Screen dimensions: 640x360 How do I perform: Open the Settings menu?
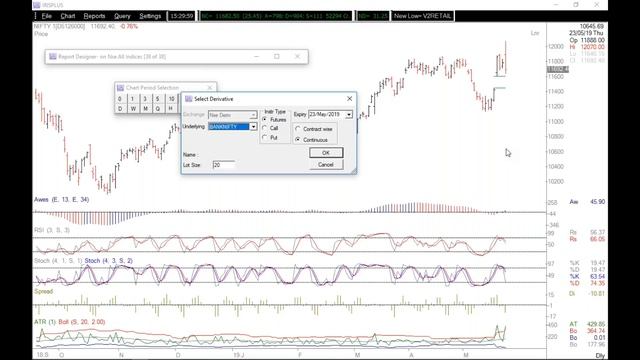[x=150, y=16]
